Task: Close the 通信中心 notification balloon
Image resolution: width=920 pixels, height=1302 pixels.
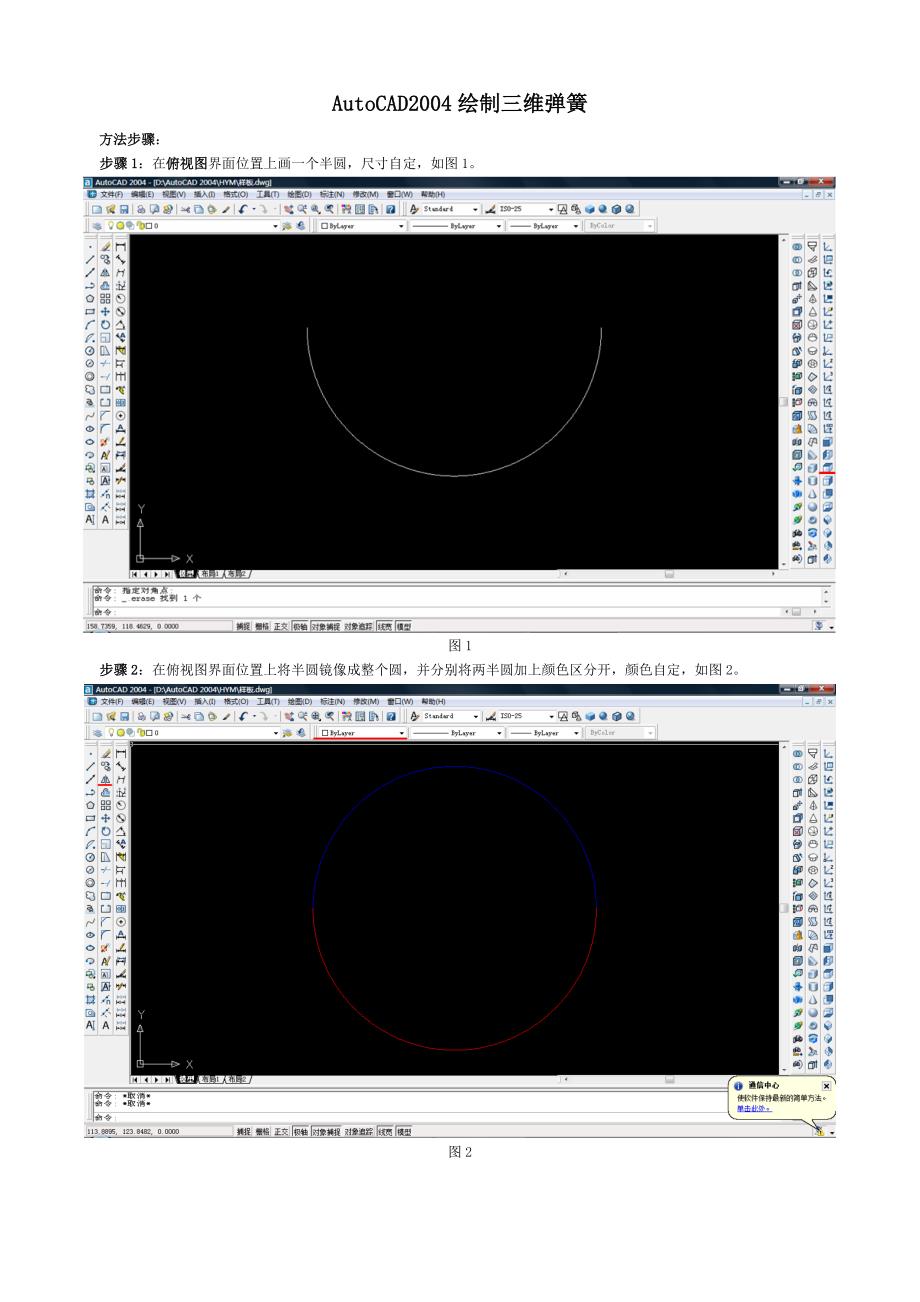Action: point(826,1085)
